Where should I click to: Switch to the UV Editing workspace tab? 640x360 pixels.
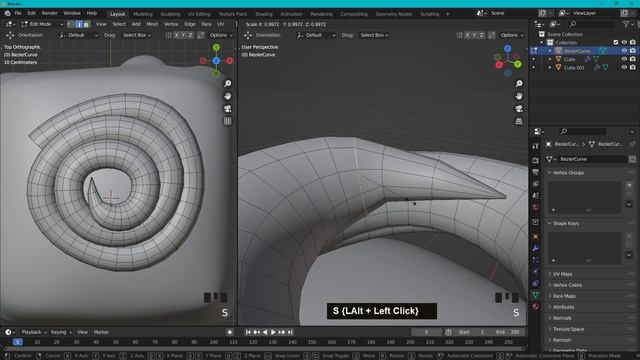199,14
